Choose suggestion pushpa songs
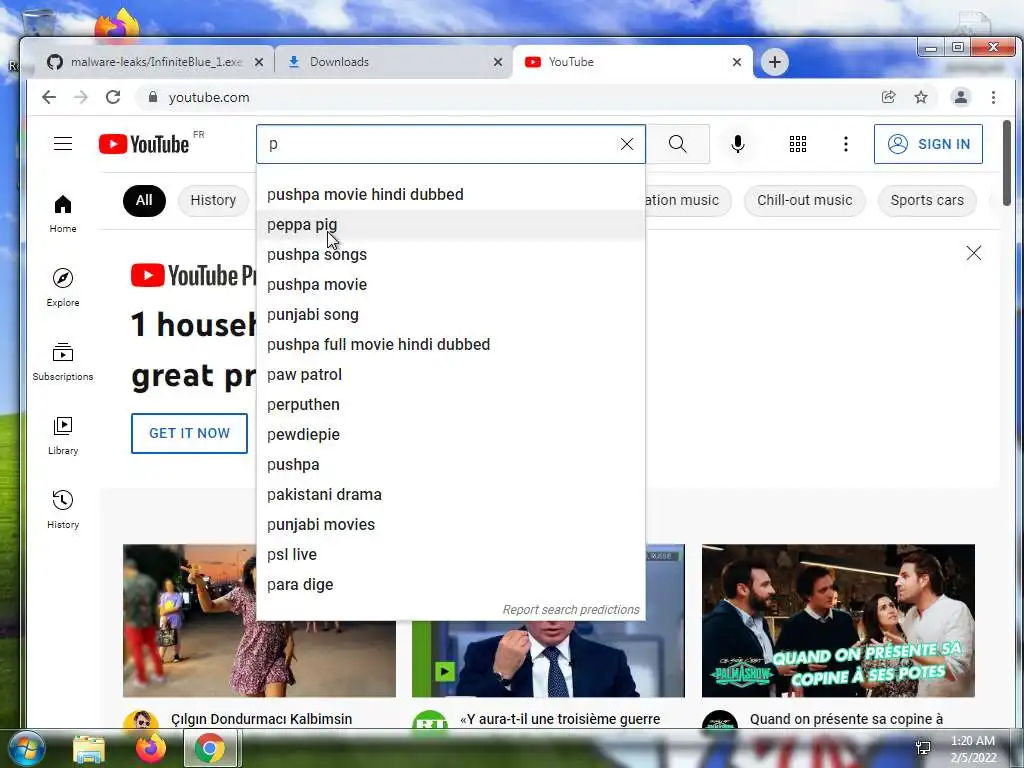Screen dimensions: 1024x768 [x=451, y=255]
